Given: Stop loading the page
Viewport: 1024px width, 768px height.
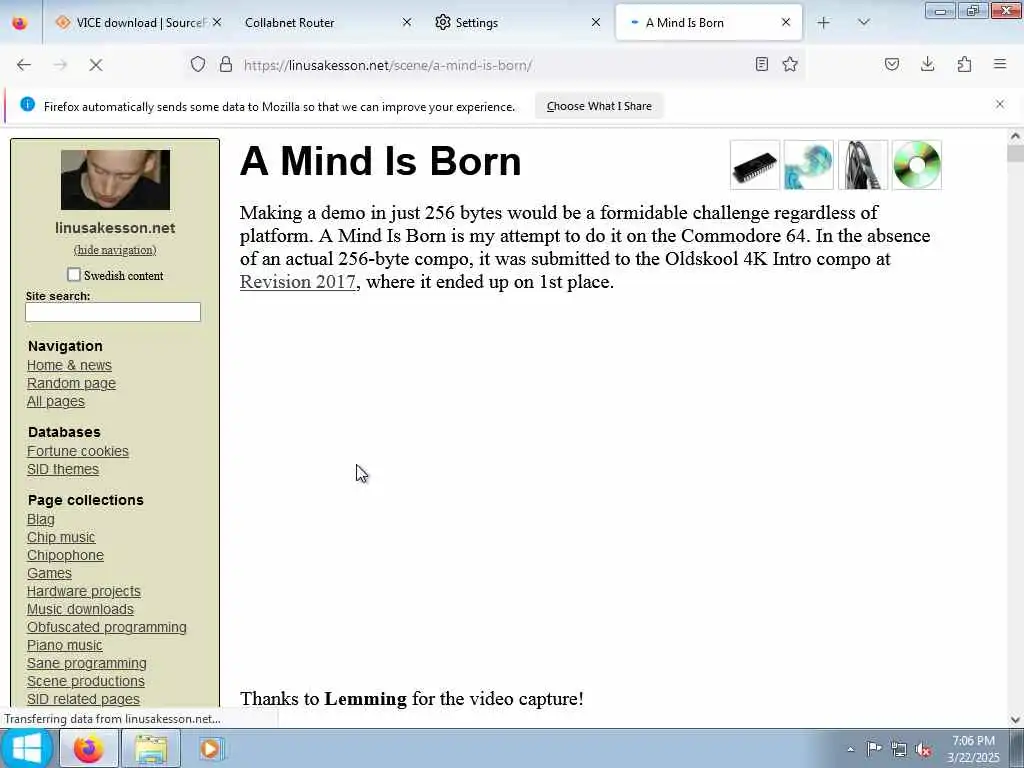Looking at the screenshot, I should tap(96, 65).
